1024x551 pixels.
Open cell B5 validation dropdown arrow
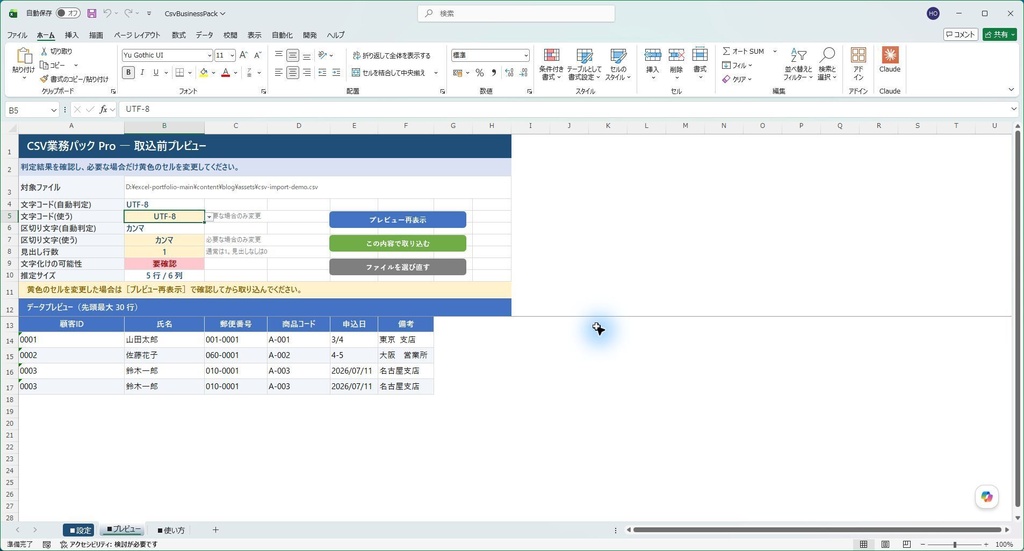(210, 217)
